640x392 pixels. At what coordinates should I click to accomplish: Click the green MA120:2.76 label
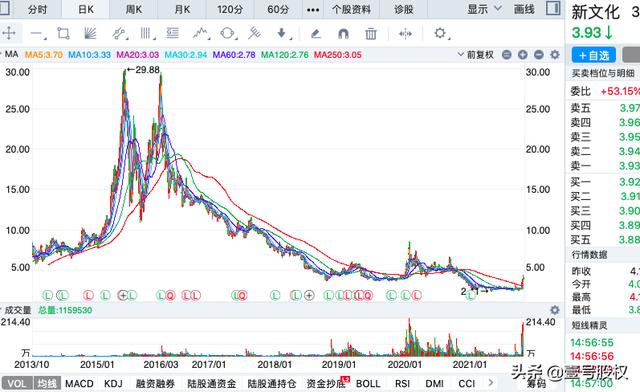pos(284,55)
